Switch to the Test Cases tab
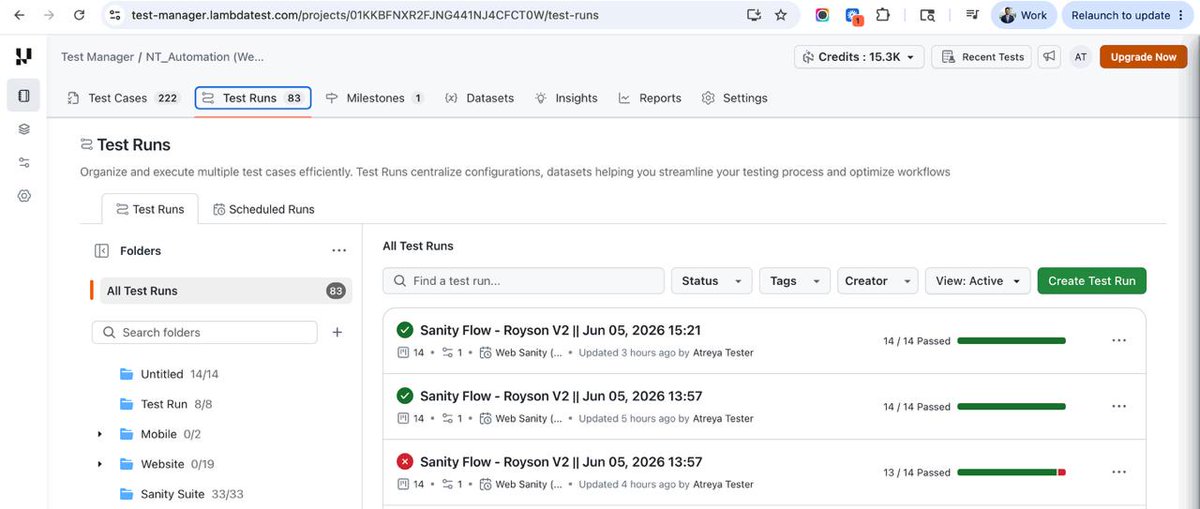The width and height of the screenshot is (1200, 509). click(x=122, y=98)
